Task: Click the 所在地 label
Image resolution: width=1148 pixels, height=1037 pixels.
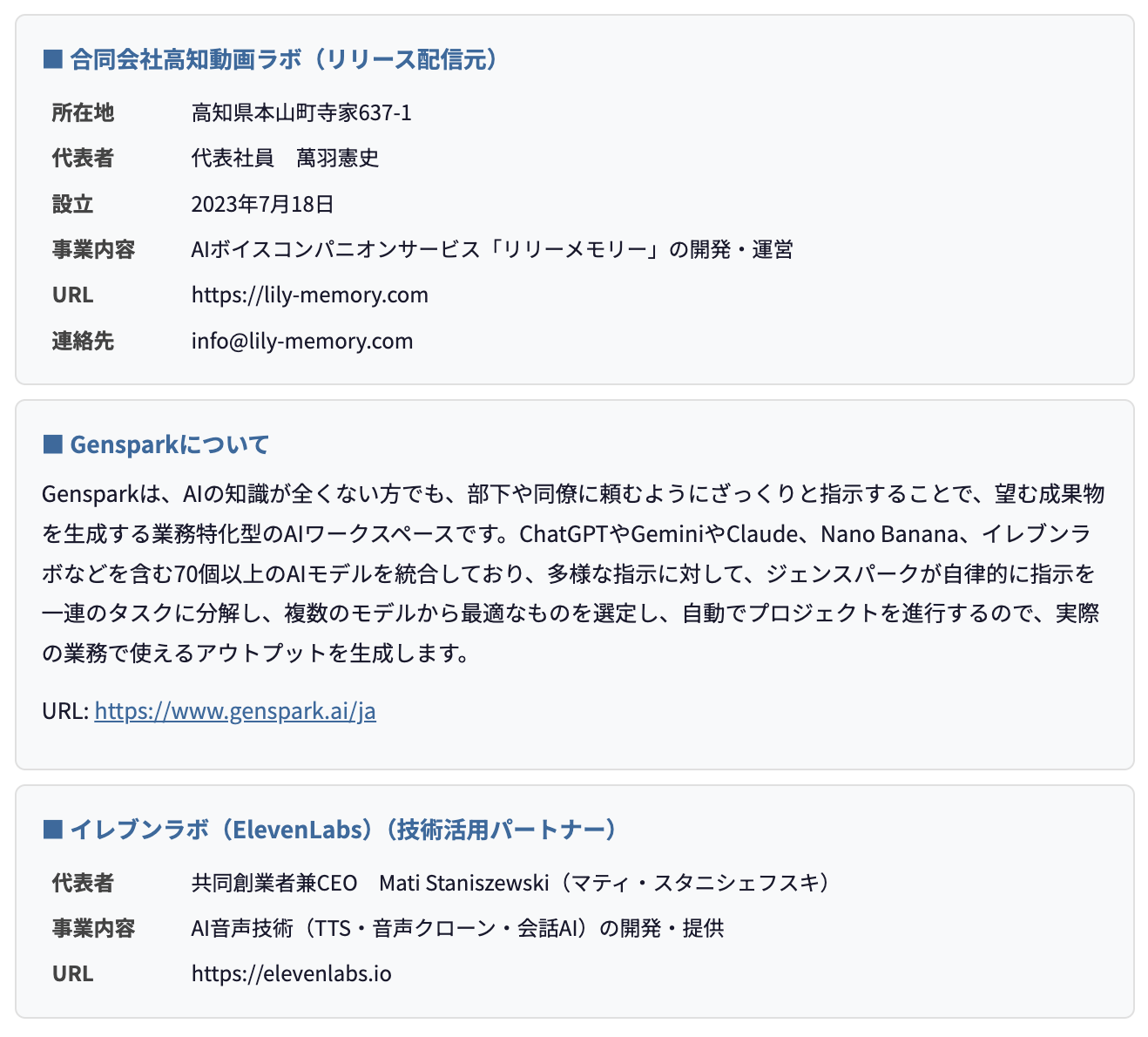Action: pos(83,112)
